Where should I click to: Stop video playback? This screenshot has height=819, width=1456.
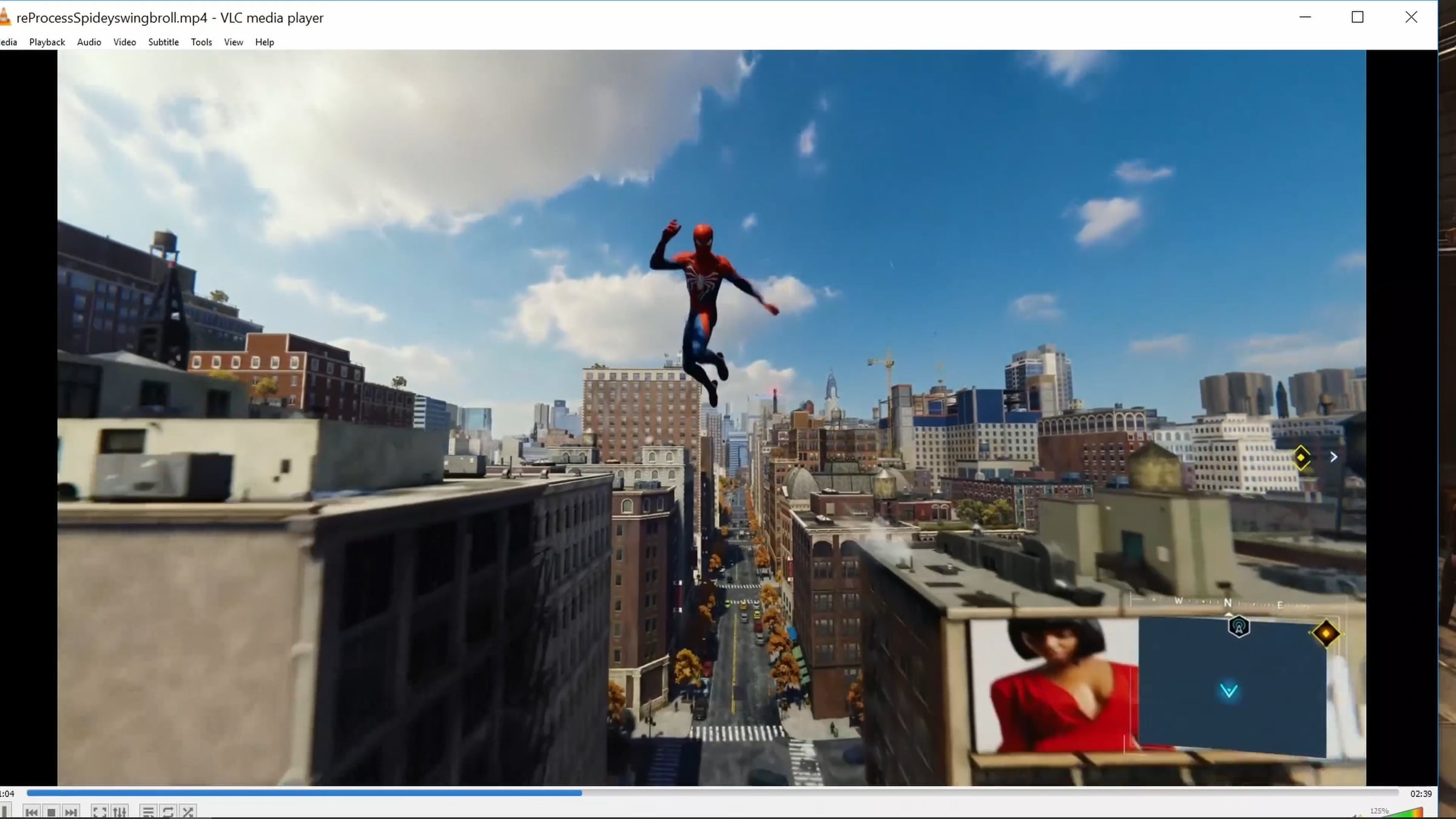(x=52, y=812)
